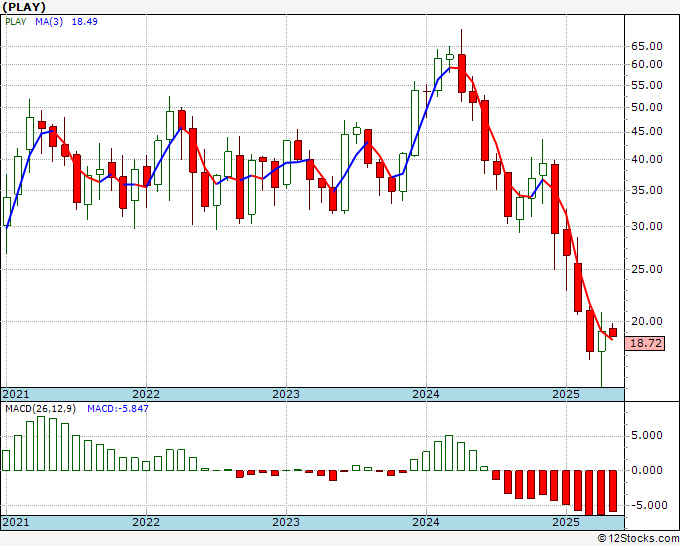This screenshot has height=546, width=680.
Task: Click the MACD:-5.847 value readout
Action: [x=118, y=409]
